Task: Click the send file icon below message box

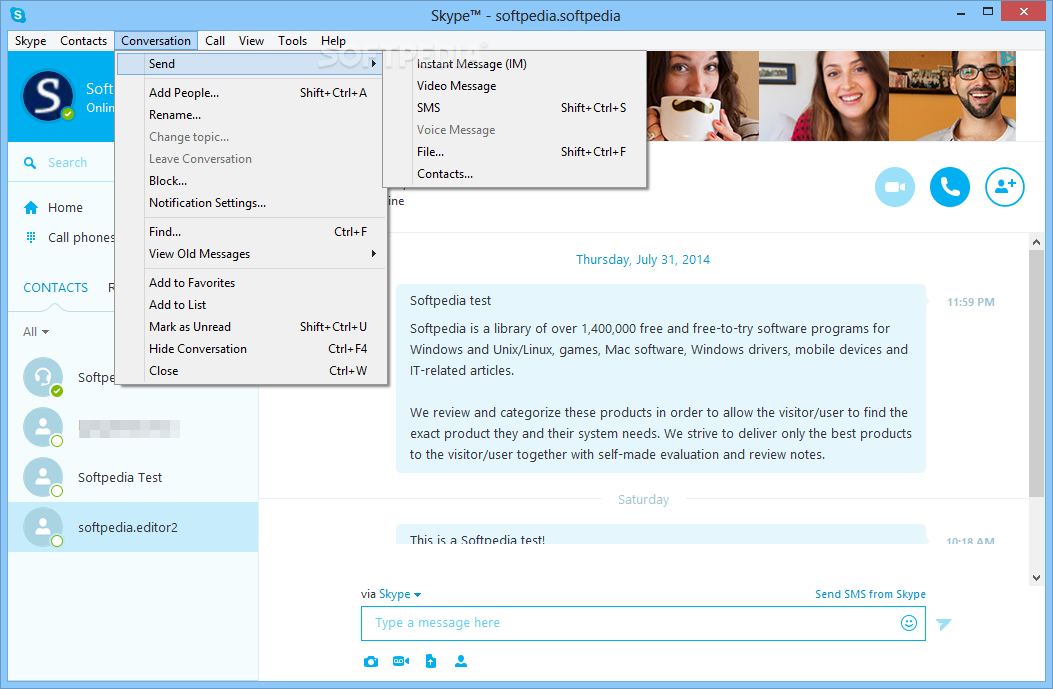Action: click(x=431, y=661)
